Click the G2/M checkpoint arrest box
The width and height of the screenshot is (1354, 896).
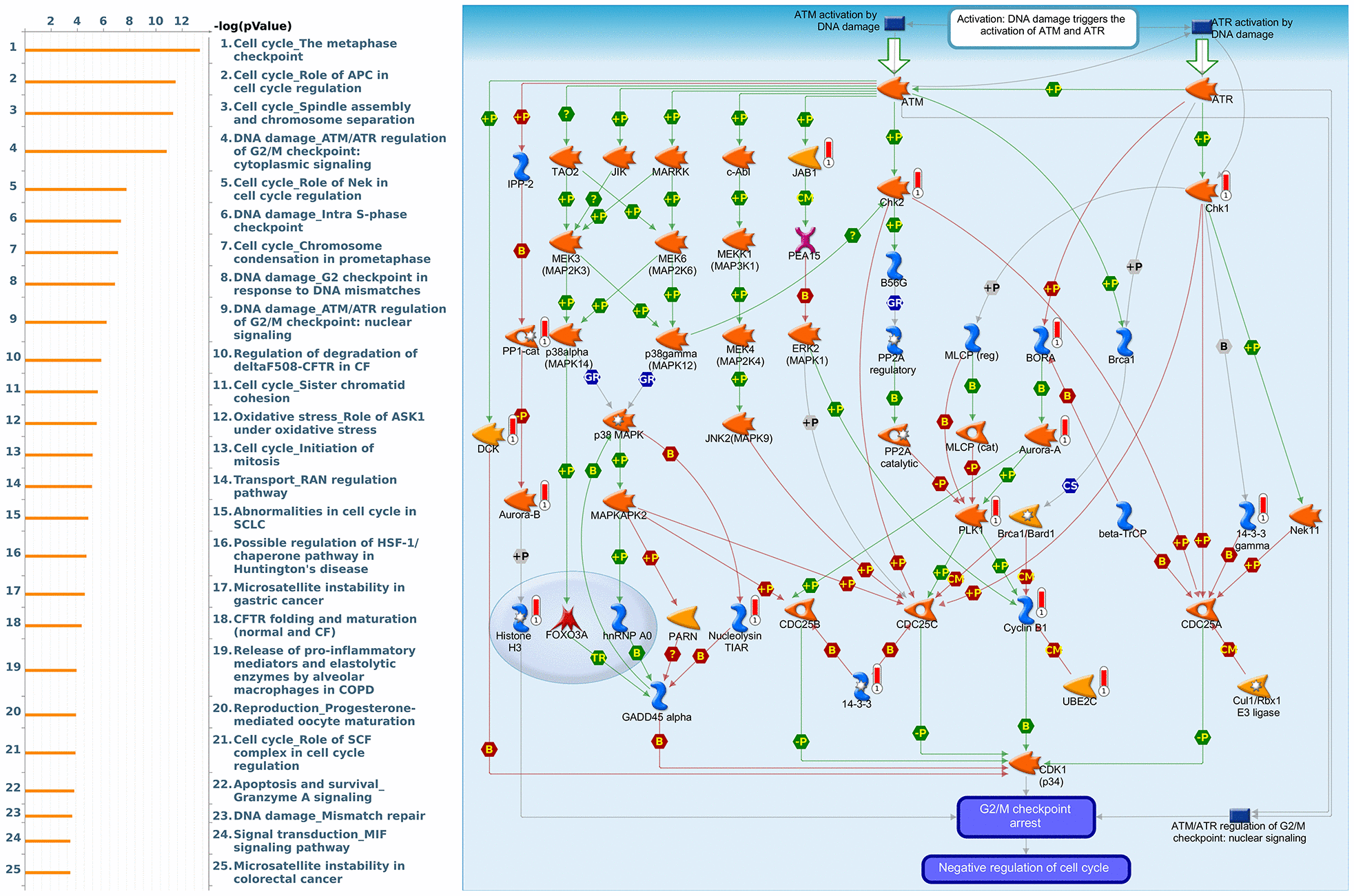[x=1026, y=817]
